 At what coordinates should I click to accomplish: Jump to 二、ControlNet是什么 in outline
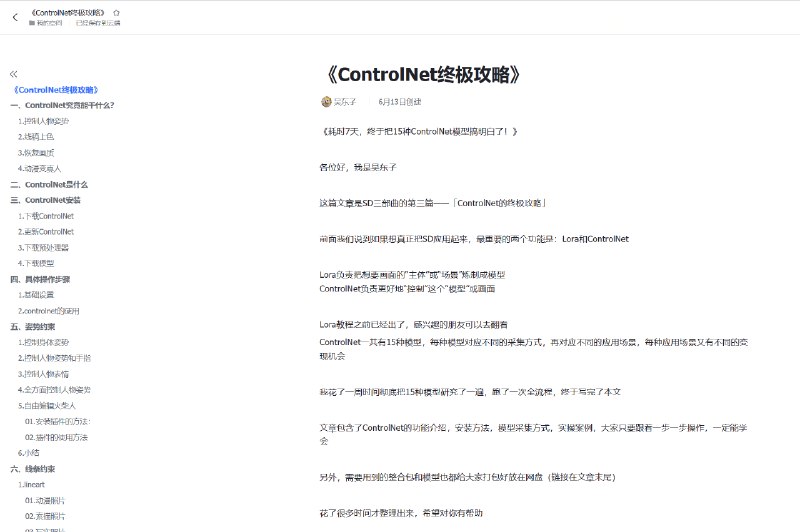[x=49, y=184]
